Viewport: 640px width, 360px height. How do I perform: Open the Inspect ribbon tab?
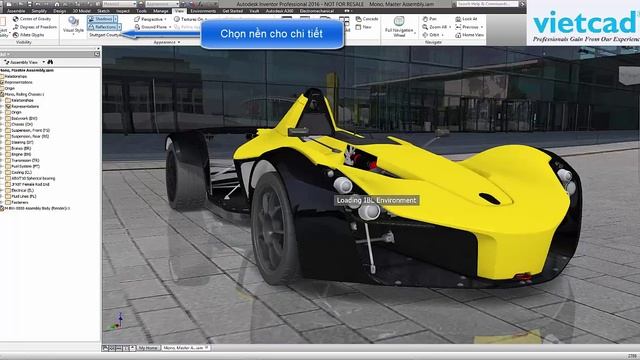123,11
